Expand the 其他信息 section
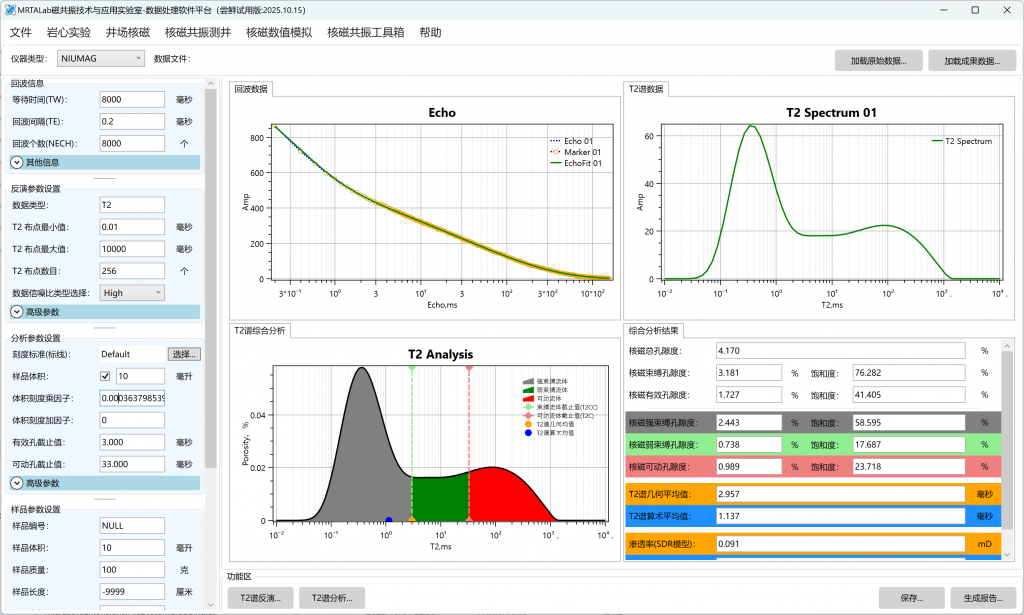The width and height of the screenshot is (1024, 615). tap(18, 161)
